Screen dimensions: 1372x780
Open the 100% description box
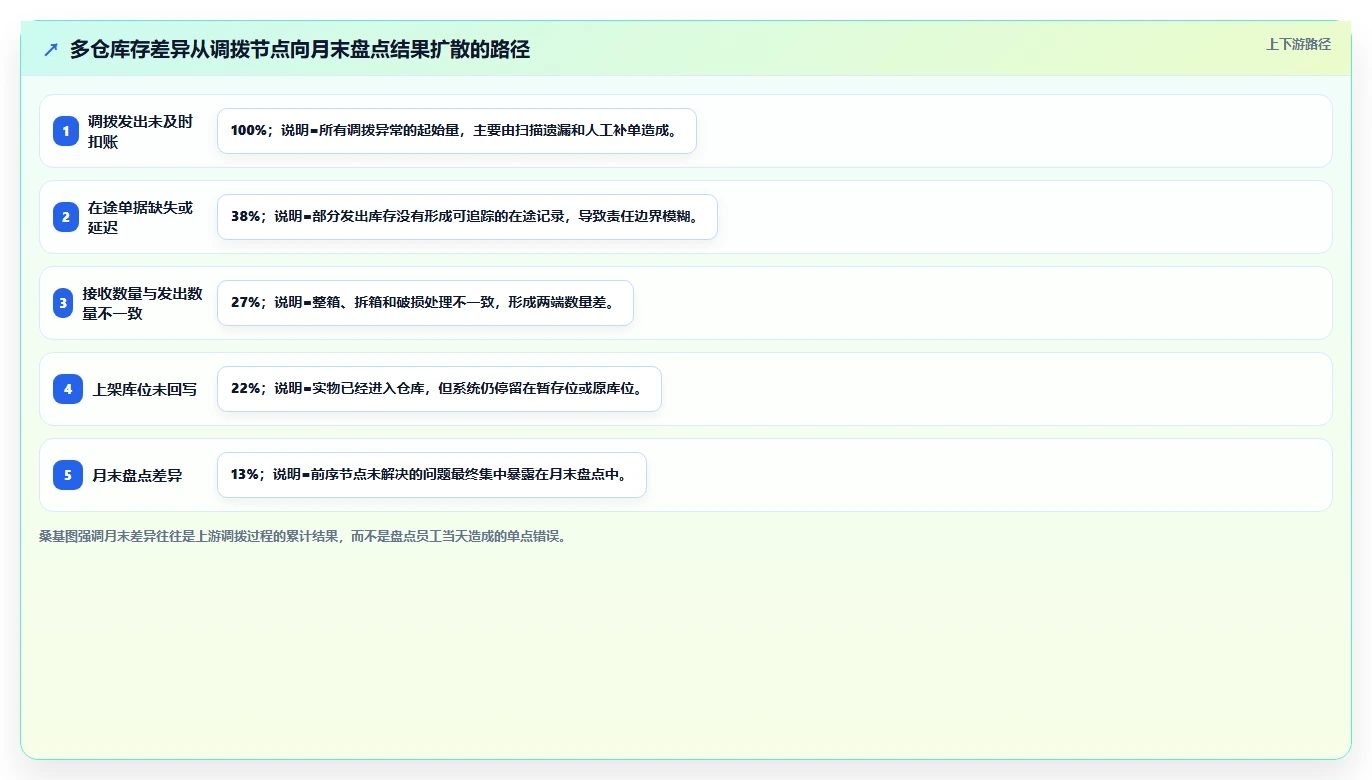coord(456,131)
